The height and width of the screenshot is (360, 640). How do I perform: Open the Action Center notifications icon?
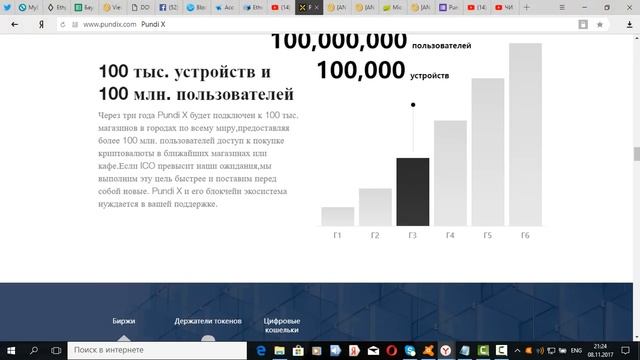[625, 350]
